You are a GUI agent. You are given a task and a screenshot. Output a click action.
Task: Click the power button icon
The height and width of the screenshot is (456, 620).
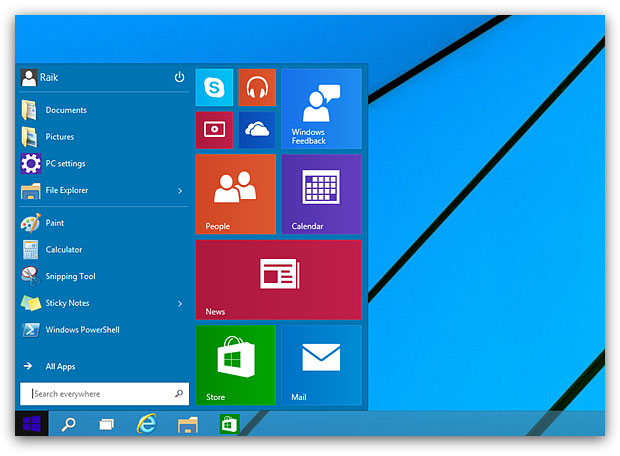180,77
